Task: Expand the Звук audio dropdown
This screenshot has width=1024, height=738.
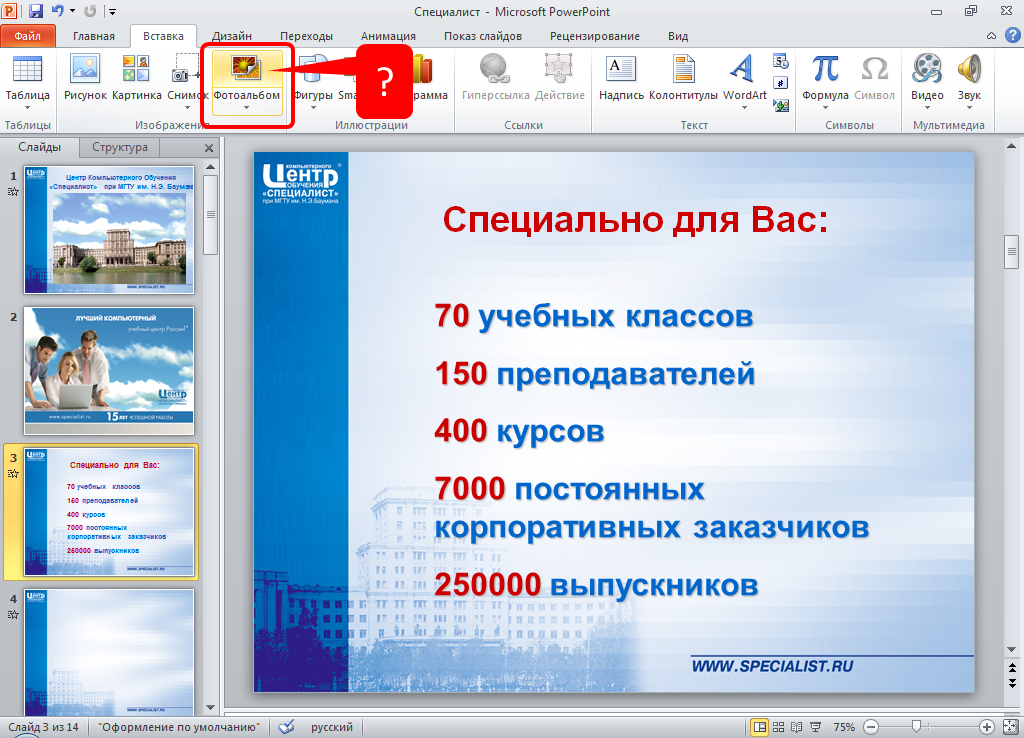Action: click(969, 108)
